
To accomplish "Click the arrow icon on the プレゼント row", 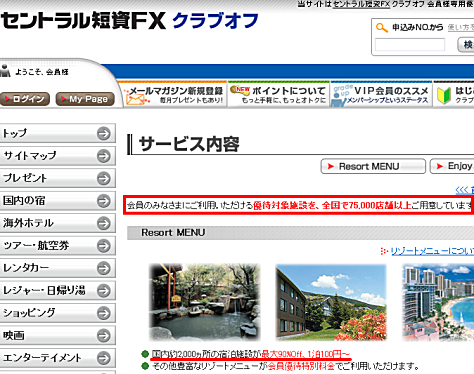I will pos(104,178).
